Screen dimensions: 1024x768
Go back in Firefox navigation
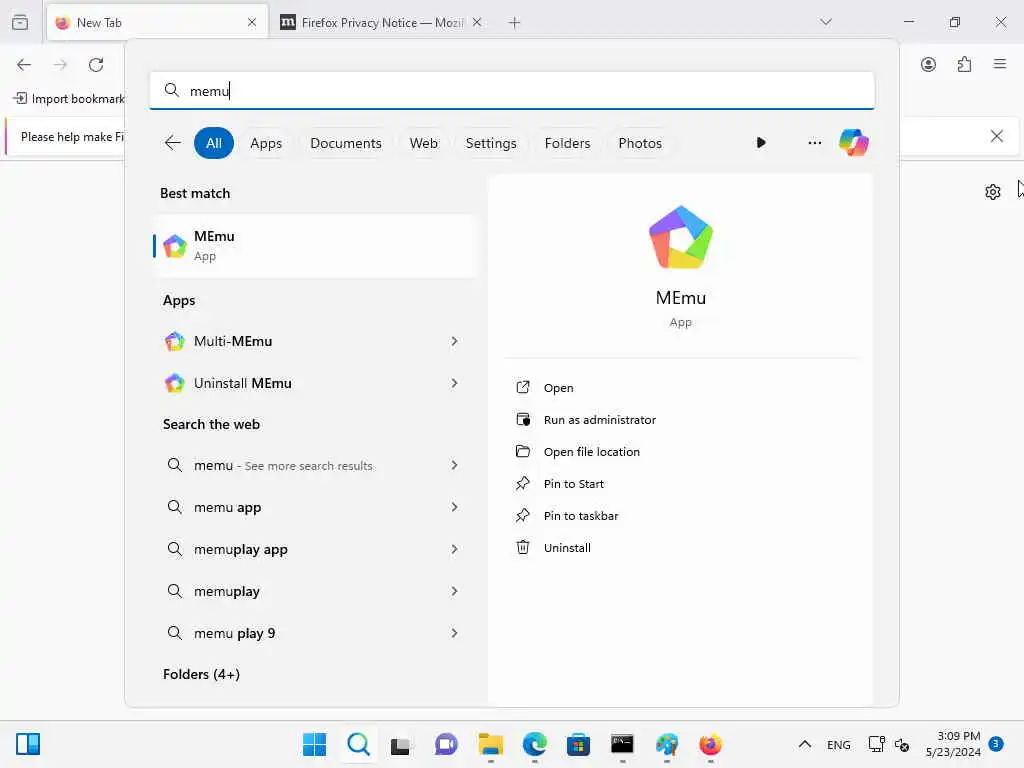(x=24, y=65)
